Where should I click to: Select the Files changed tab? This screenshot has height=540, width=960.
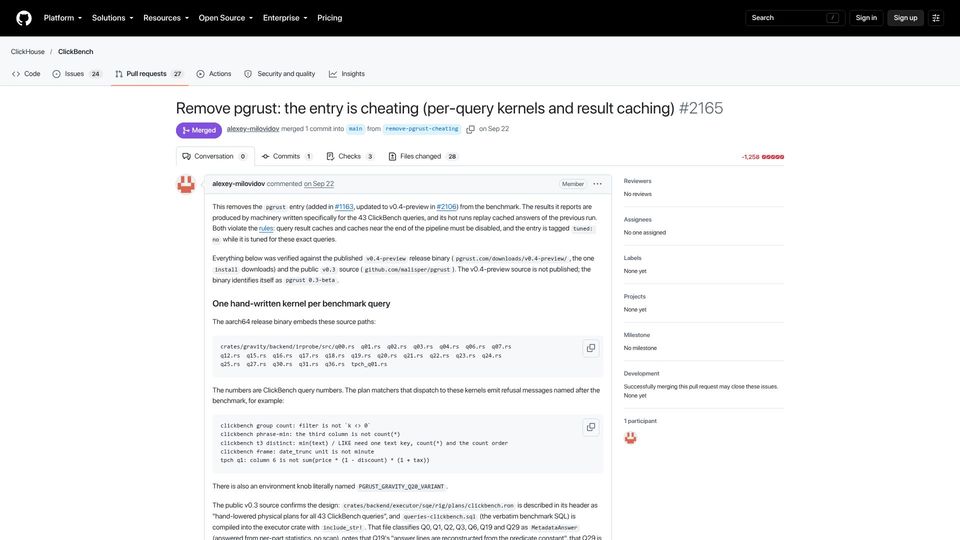422,156
